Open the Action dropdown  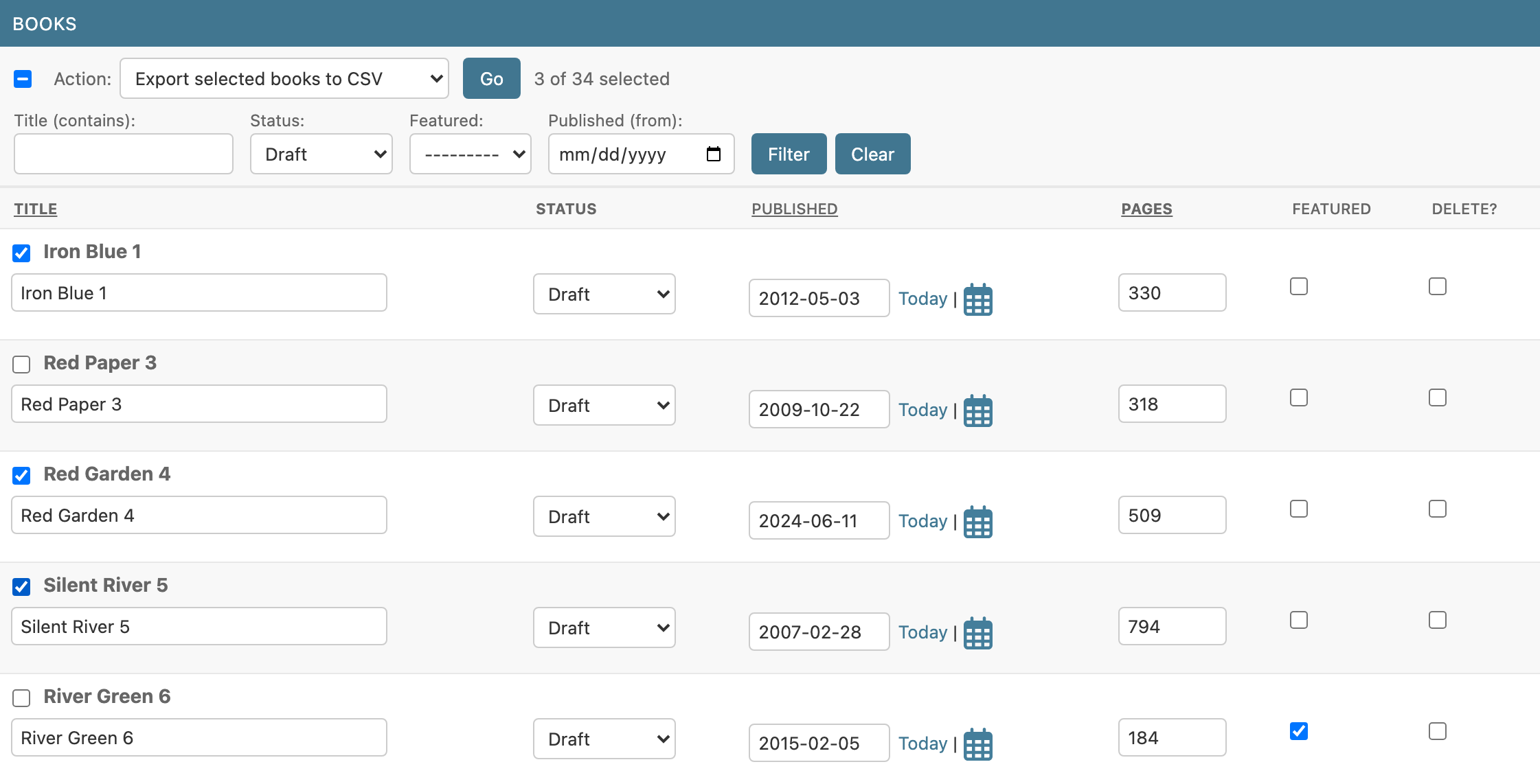point(284,78)
